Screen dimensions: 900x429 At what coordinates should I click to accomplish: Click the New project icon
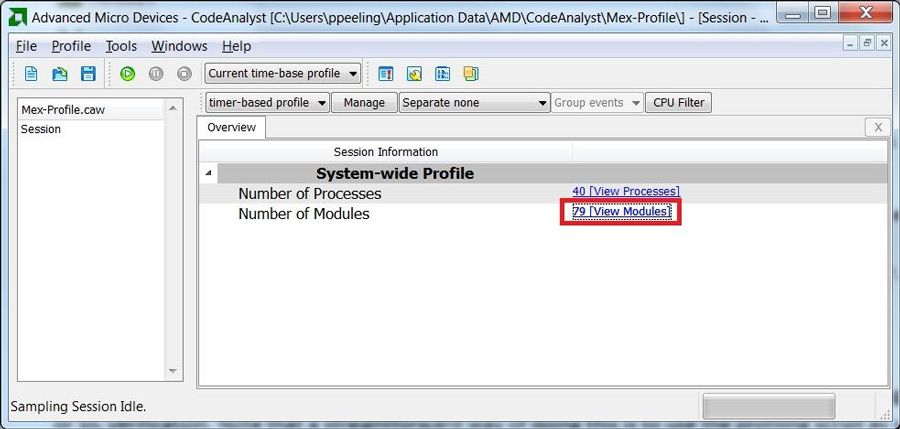coord(31,73)
